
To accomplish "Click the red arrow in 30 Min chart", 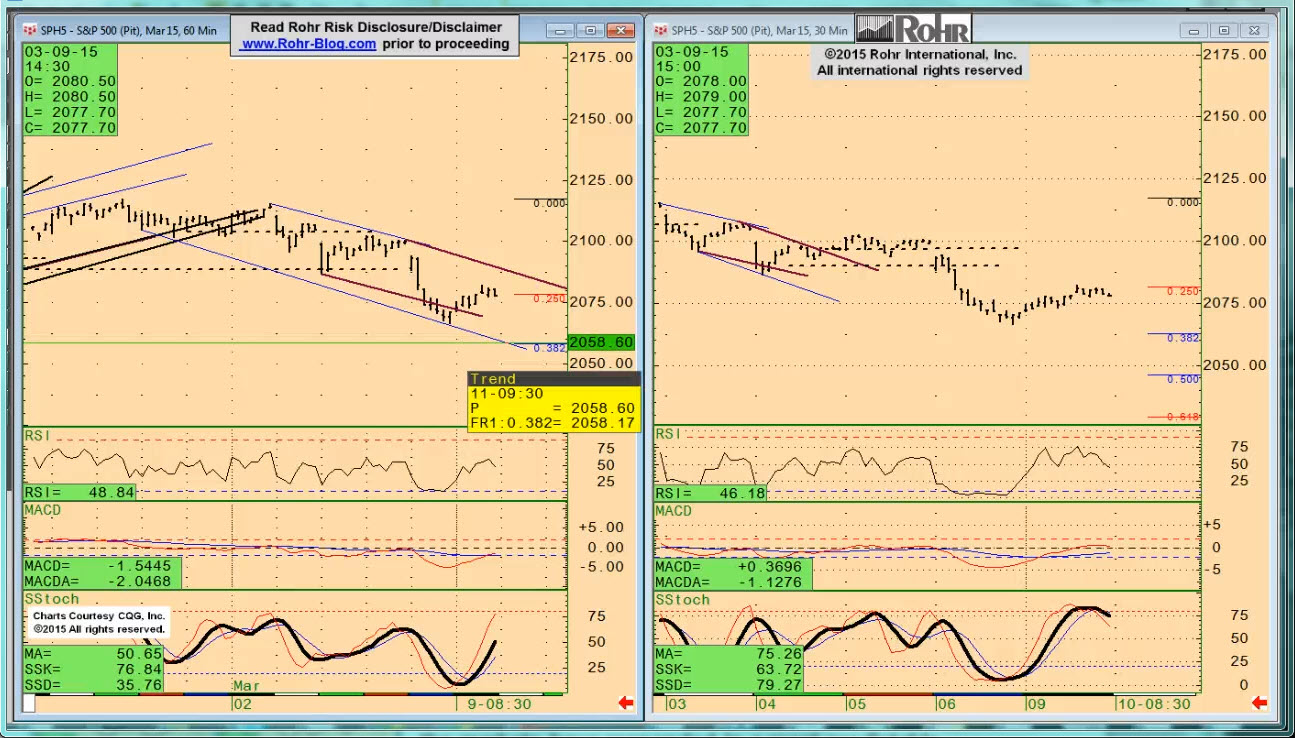I will pyautogui.click(x=1259, y=703).
